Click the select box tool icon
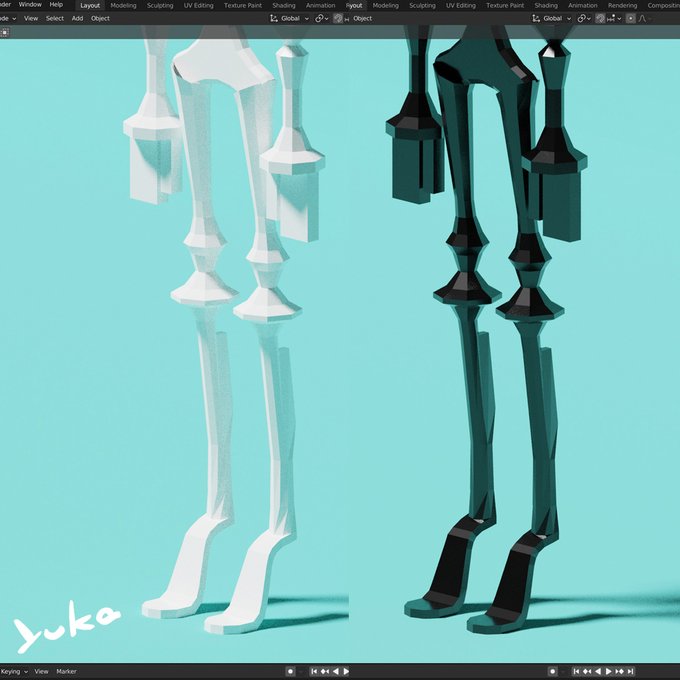 click(x=4, y=33)
